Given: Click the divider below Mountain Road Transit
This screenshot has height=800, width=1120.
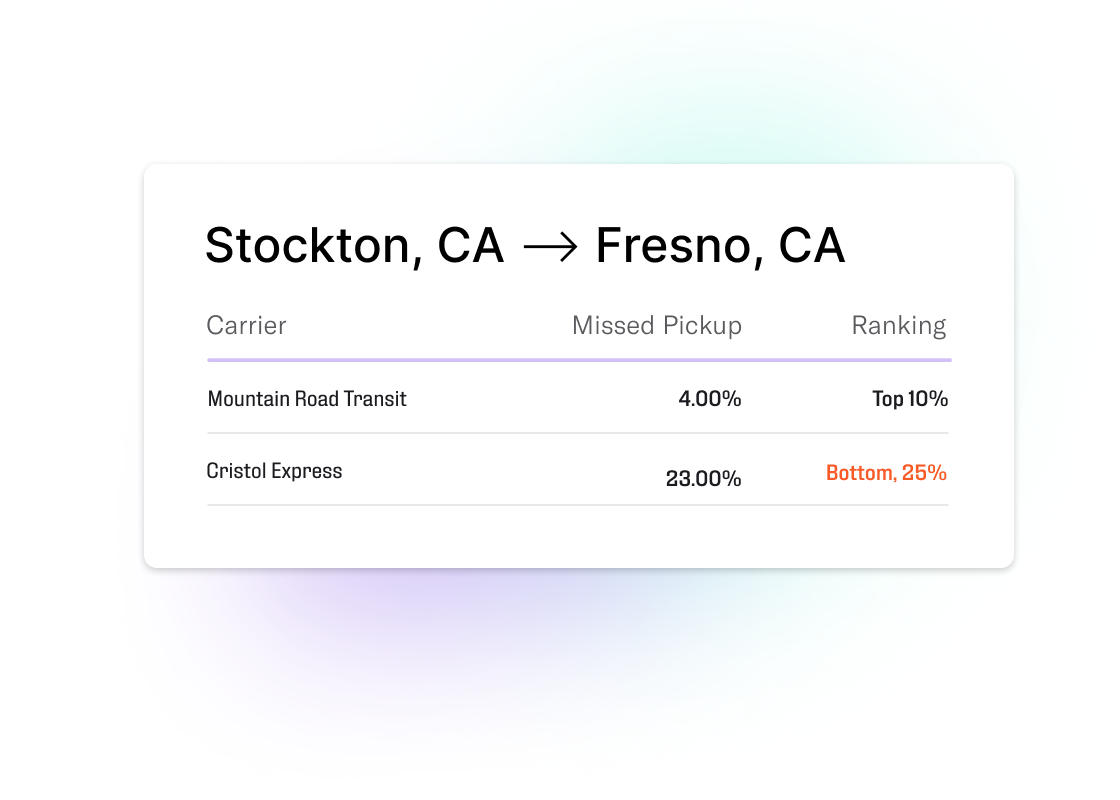Looking at the screenshot, I should click(578, 433).
